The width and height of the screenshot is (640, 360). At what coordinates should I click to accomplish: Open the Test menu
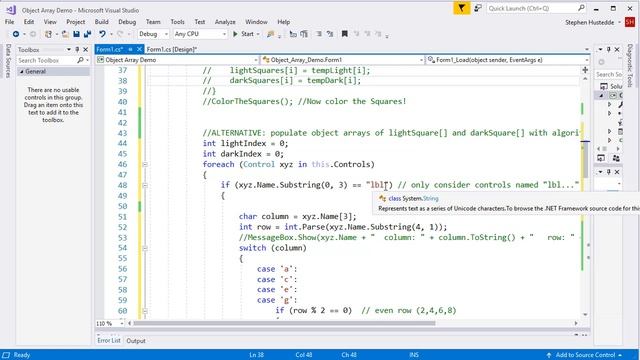coord(200,22)
